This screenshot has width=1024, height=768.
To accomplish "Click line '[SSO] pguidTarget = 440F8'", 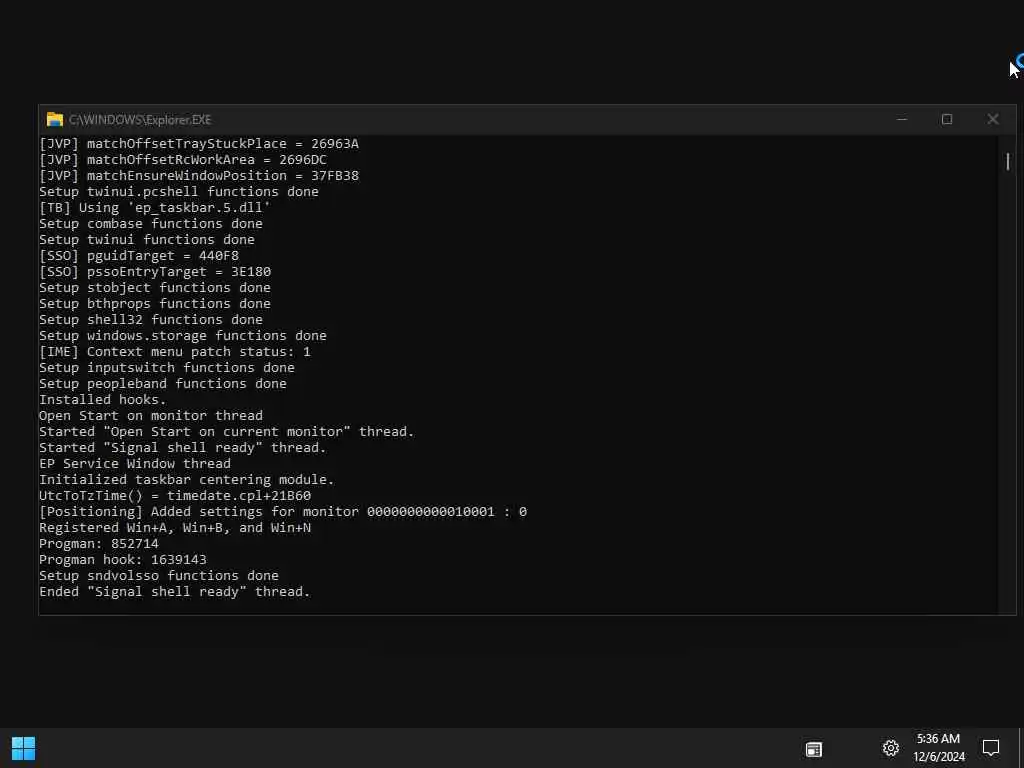I will 139,255.
